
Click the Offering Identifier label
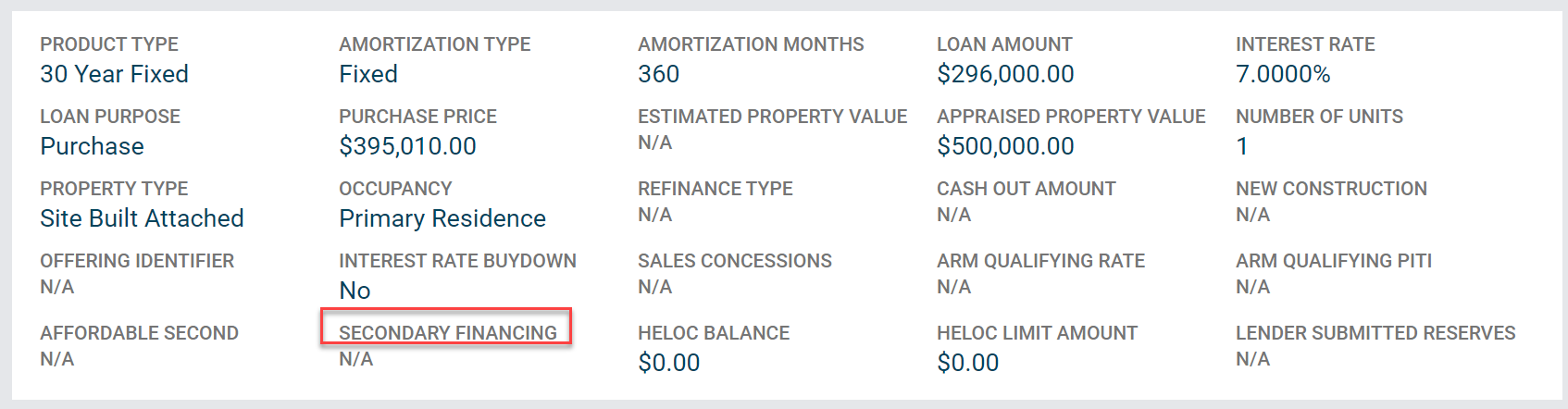pos(137,261)
